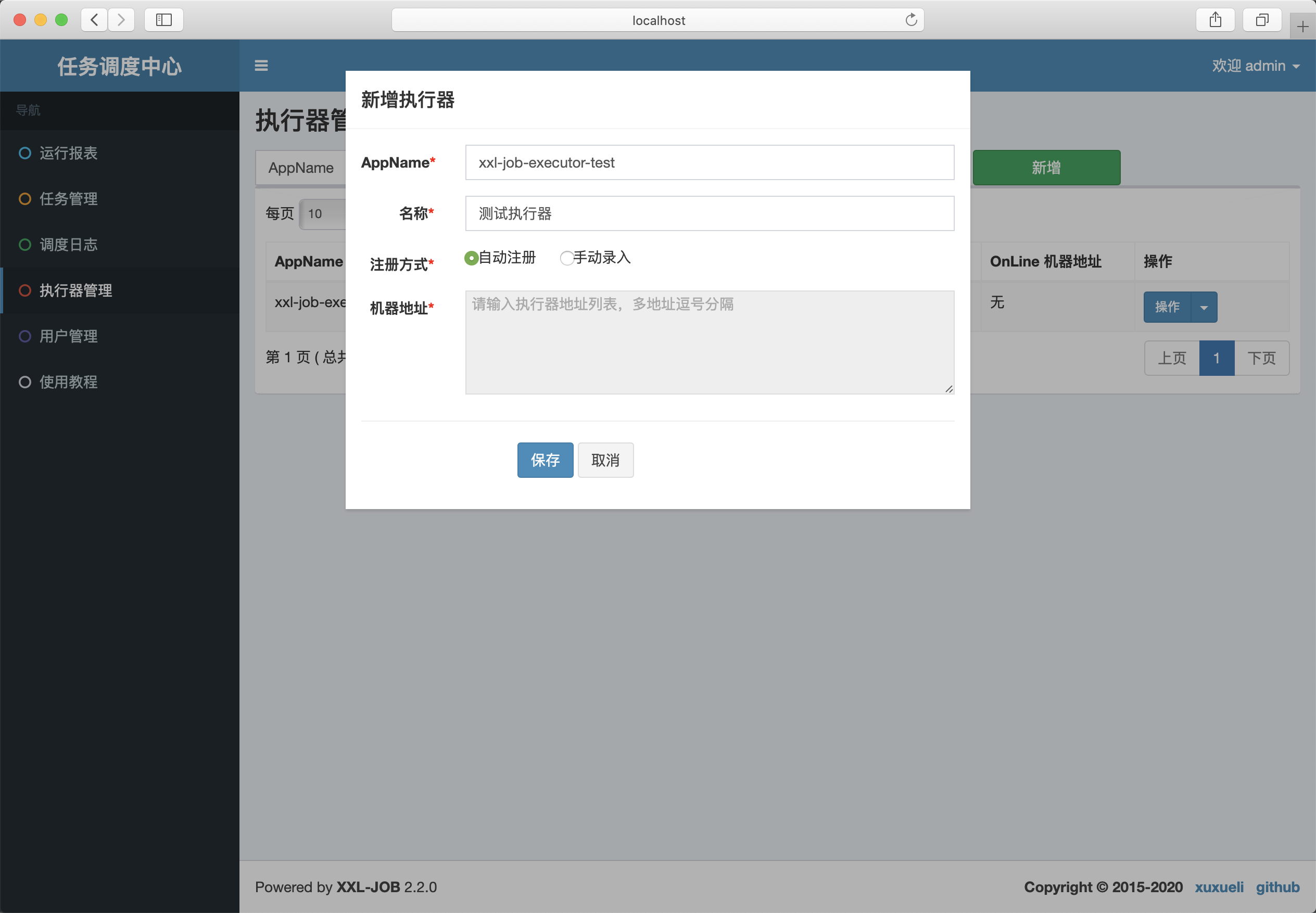Click the AppName search field behind dialog

[x=301, y=168]
